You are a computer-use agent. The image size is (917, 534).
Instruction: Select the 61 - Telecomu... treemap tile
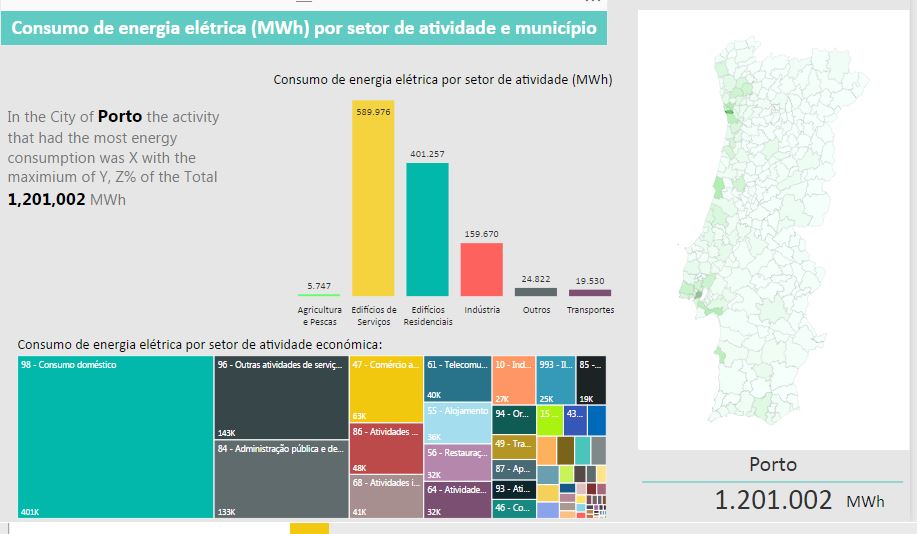point(457,378)
